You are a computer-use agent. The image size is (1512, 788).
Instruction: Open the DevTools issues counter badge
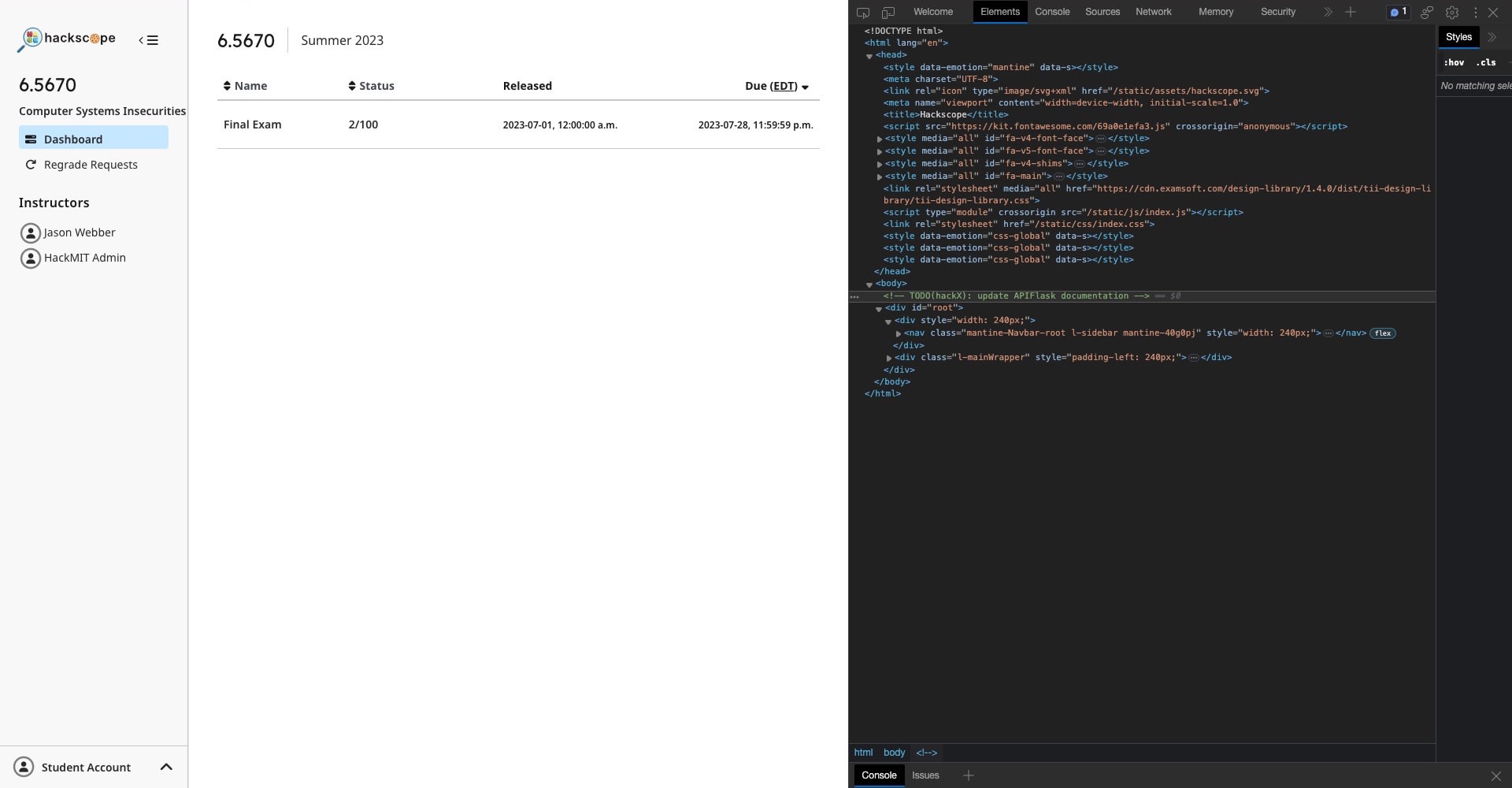(1399, 12)
